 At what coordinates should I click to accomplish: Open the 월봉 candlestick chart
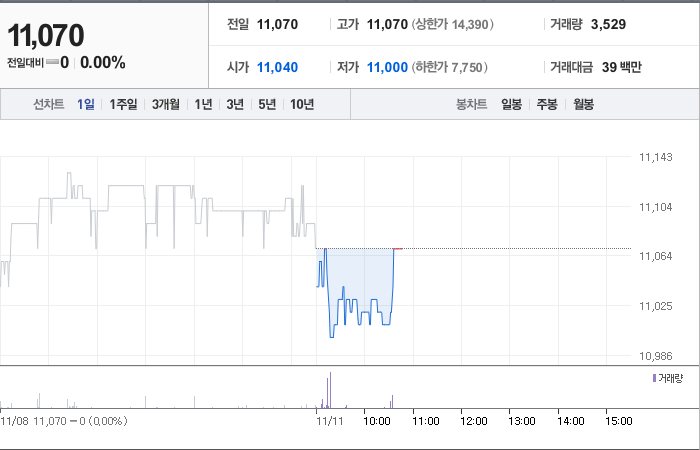click(583, 104)
